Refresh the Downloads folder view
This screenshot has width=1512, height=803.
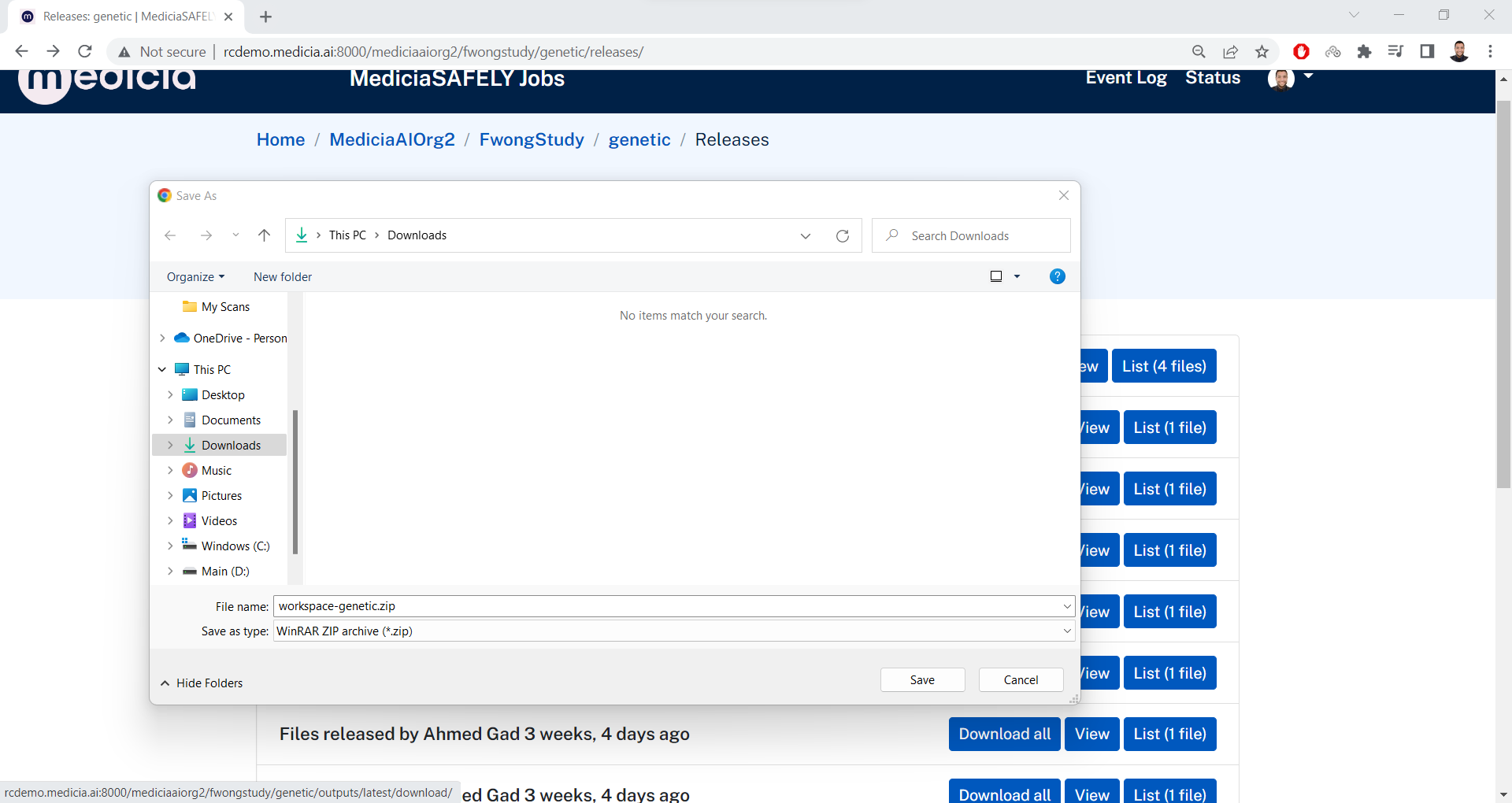tap(843, 235)
